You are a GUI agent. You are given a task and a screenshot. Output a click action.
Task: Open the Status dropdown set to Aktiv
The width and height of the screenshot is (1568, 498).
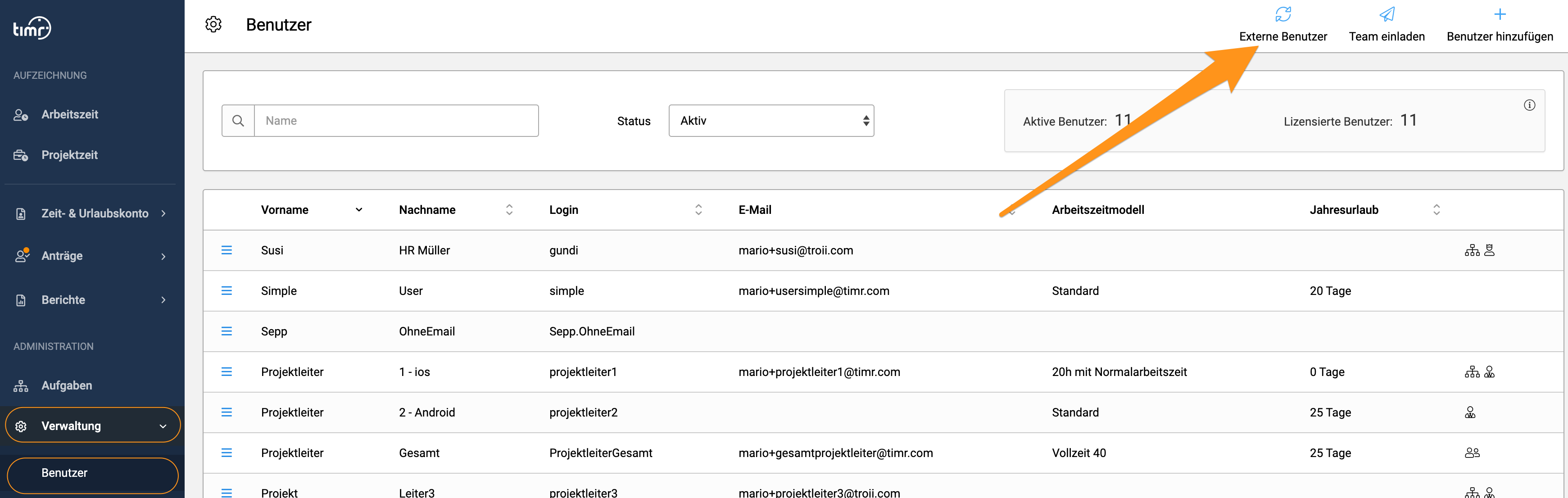coord(771,121)
